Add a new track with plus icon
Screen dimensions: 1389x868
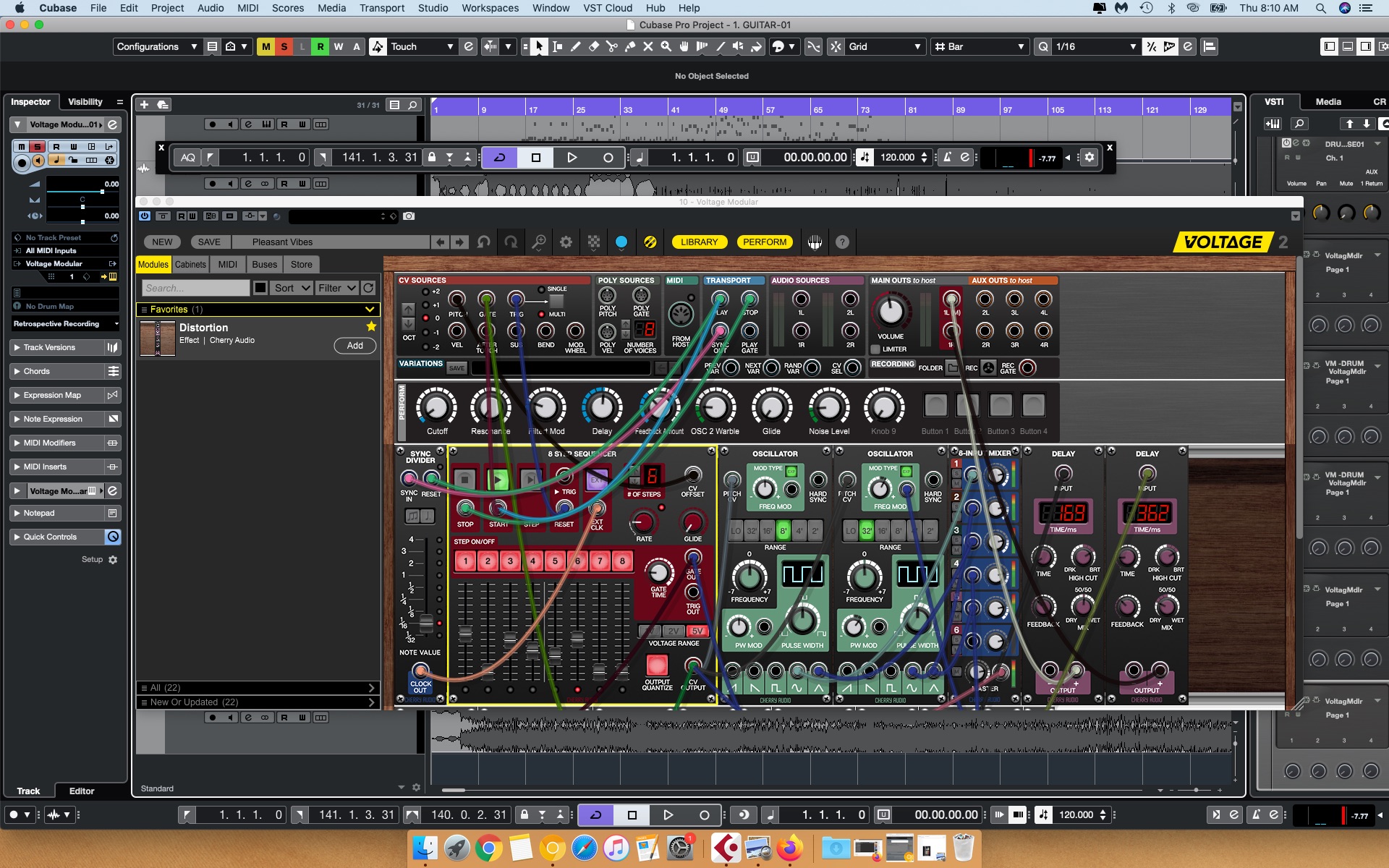tap(144, 105)
